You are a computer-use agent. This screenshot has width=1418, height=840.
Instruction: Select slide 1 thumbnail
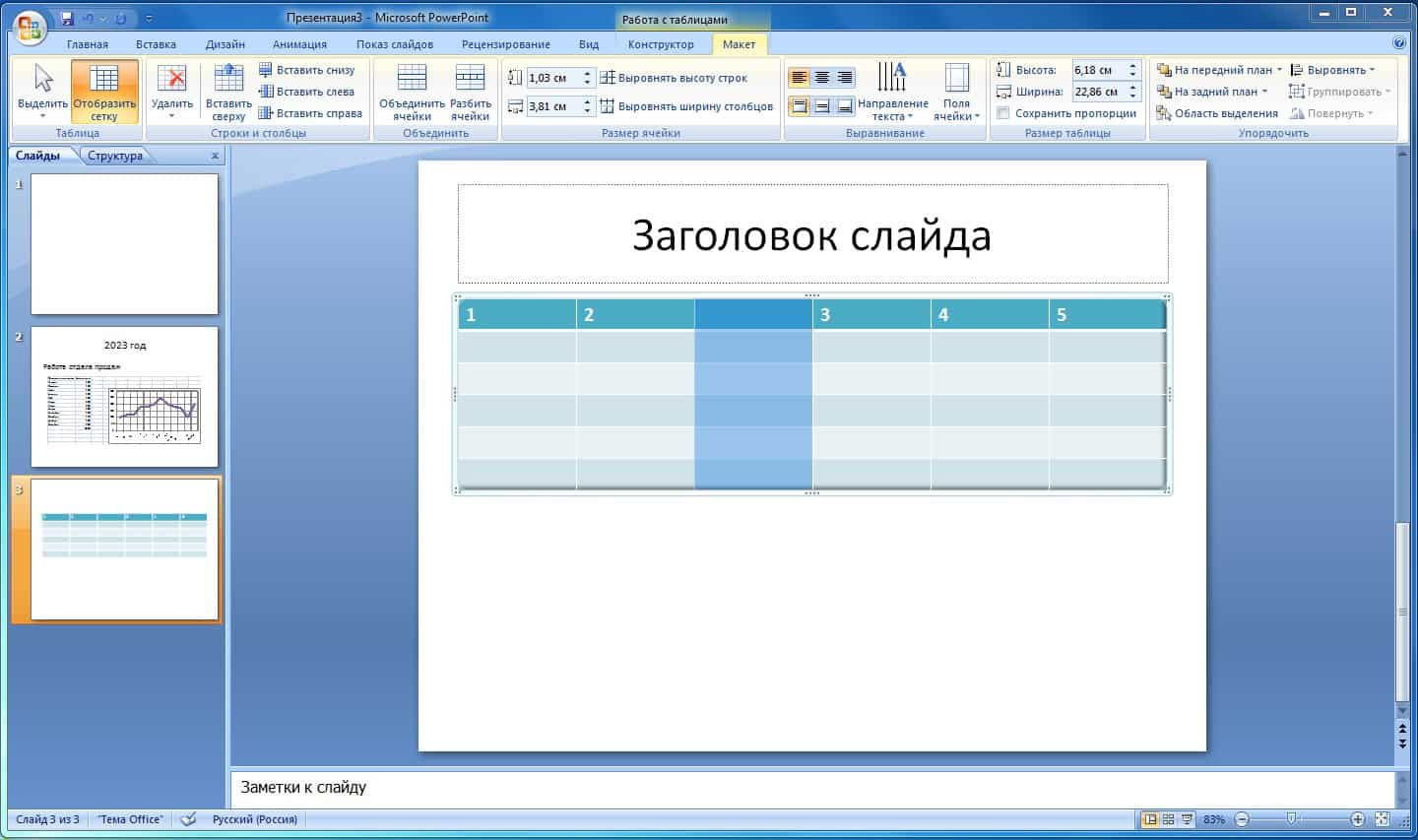(124, 244)
